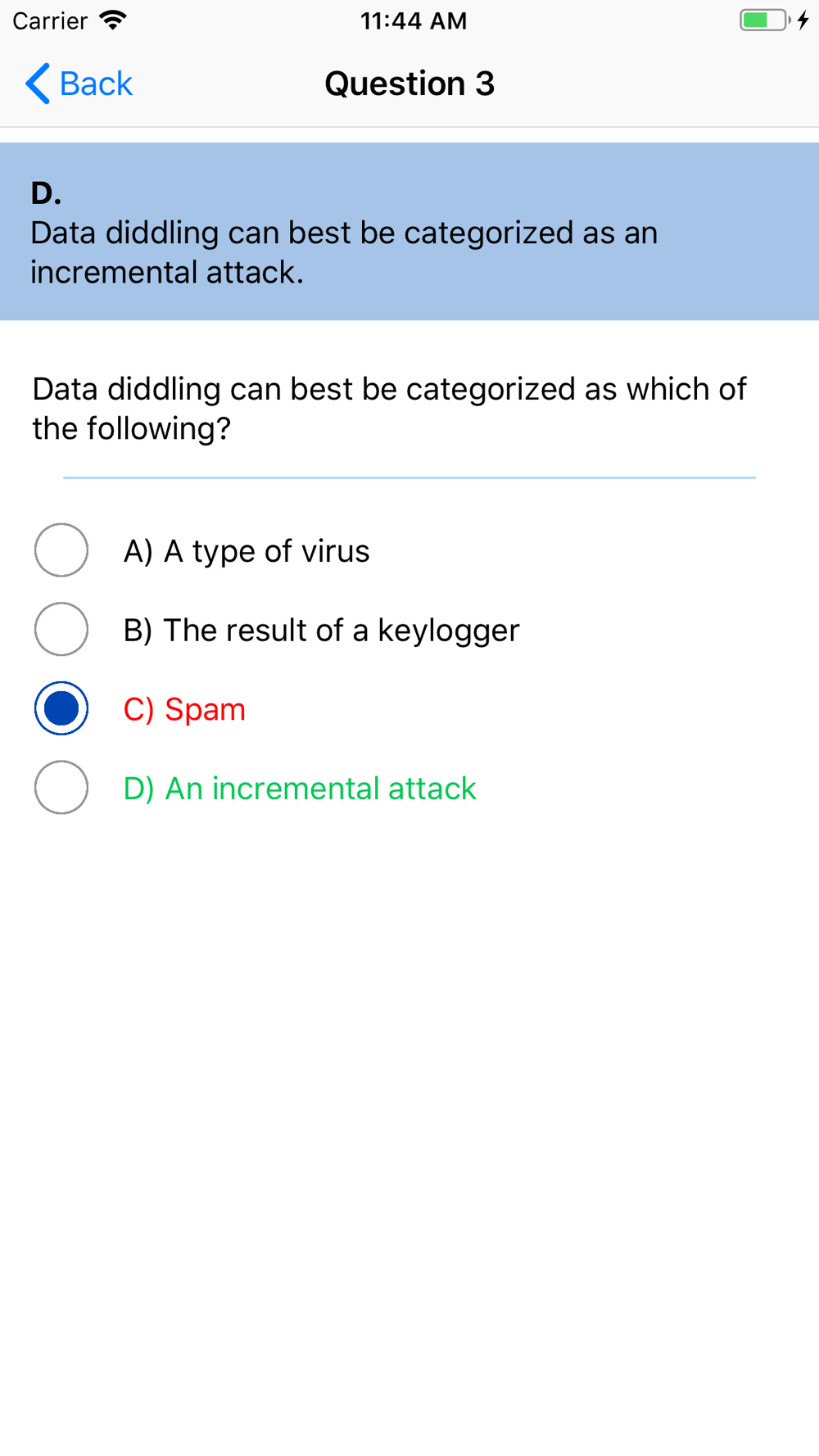This screenshot has width=819, height=1456.
Task: Tap the 'A) A type of virus' label
Action: [247, 551]
